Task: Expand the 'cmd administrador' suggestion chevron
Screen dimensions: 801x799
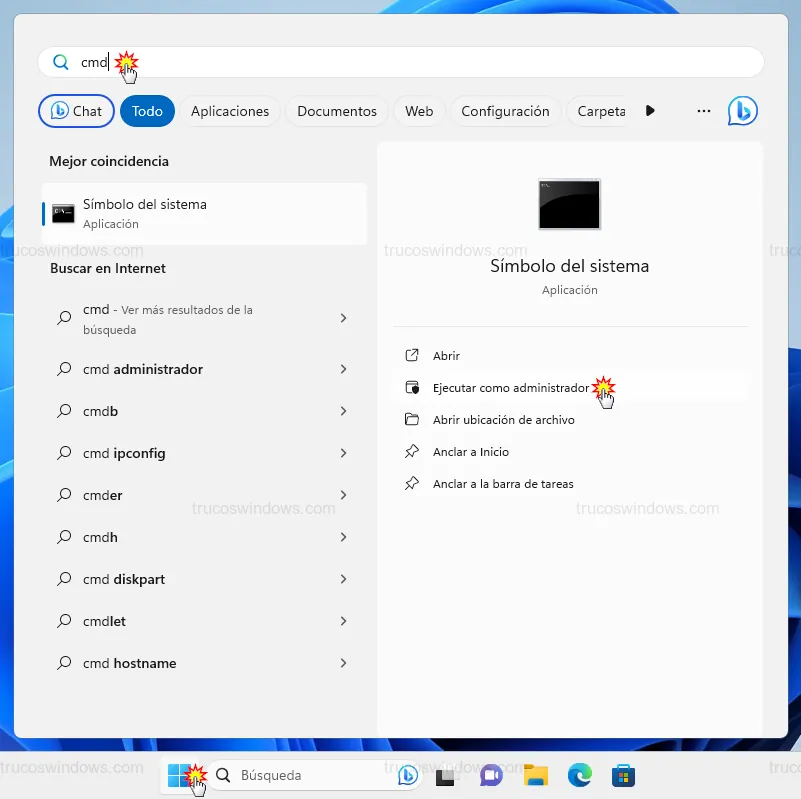Action: [343, 369]
